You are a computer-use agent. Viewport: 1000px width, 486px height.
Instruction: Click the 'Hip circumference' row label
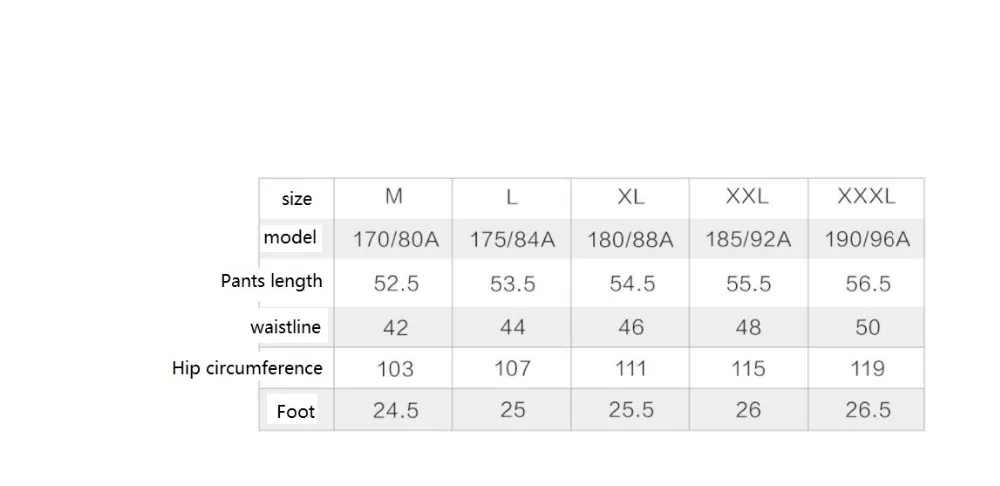click(247, 368)
